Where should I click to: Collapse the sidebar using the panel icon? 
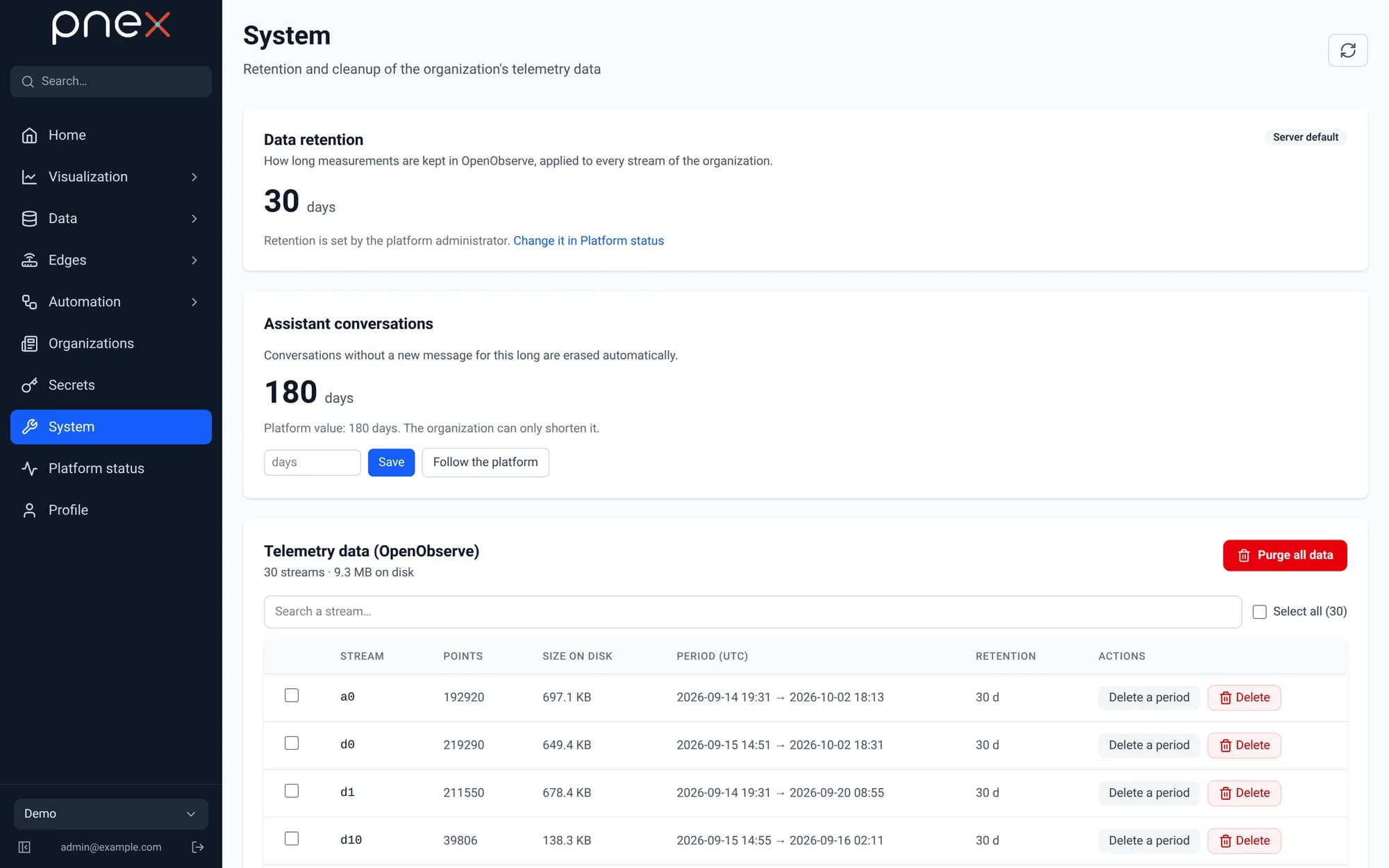(24, 847)
